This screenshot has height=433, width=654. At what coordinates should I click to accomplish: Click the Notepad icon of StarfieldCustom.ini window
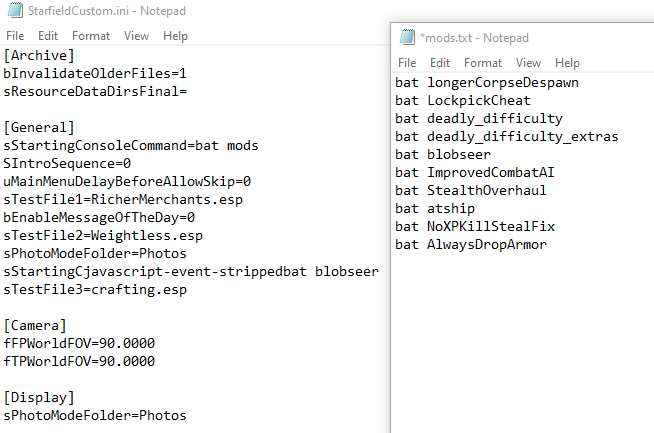pos(15,10)
